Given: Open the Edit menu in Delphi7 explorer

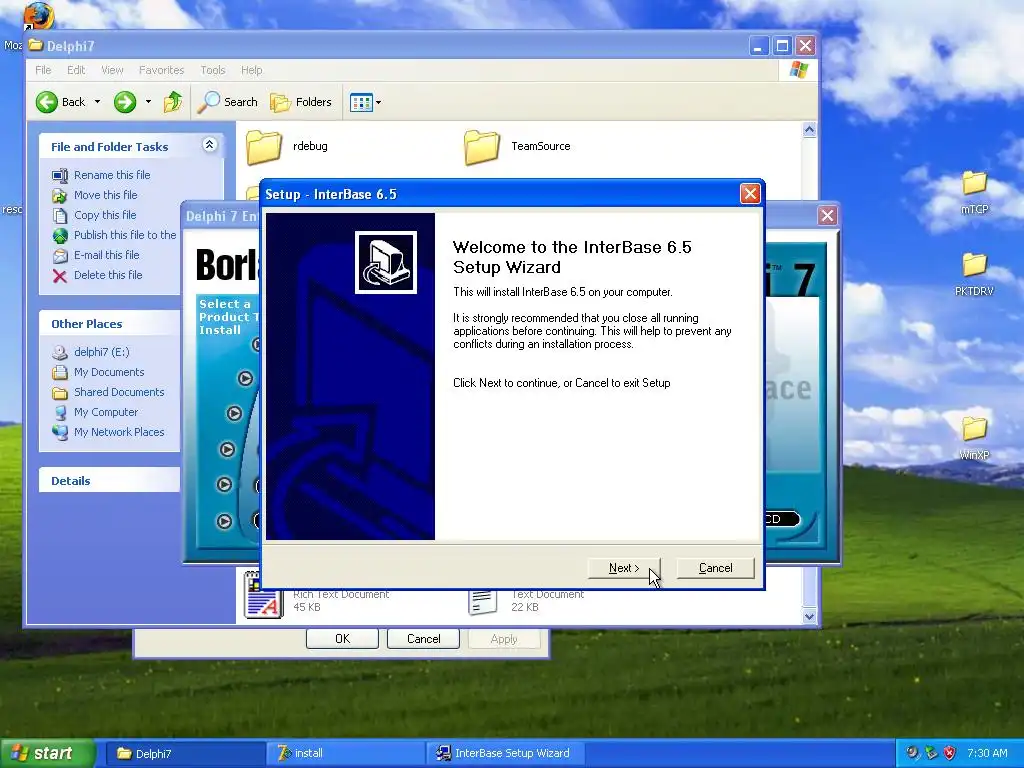Looking at the screenshot, I should pos(76,70).
